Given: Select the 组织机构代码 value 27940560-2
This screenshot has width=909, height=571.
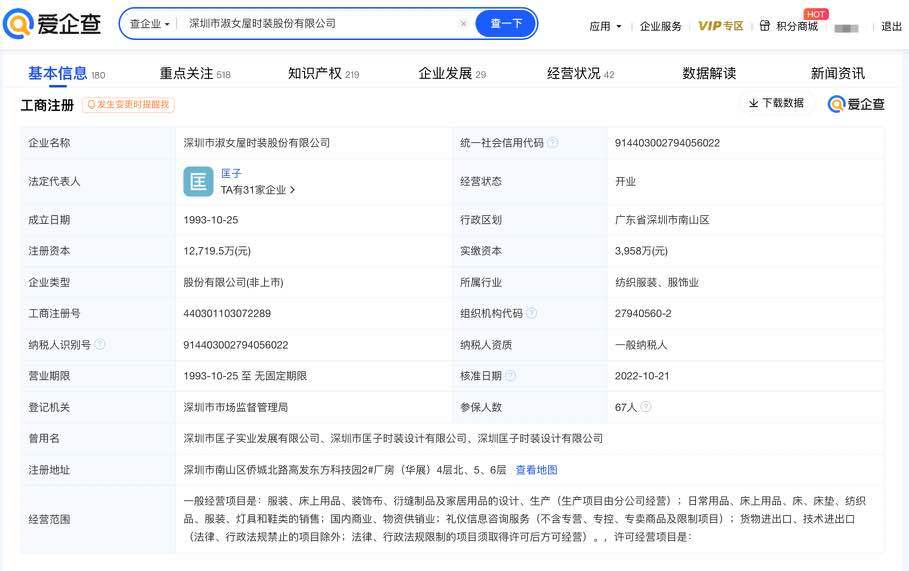Looking at the screenshot, I should (643, 314).
